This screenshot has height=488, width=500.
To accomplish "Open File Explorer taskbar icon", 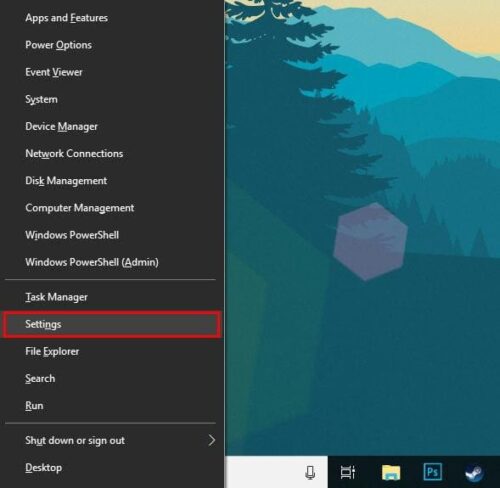I will point(391,473).
